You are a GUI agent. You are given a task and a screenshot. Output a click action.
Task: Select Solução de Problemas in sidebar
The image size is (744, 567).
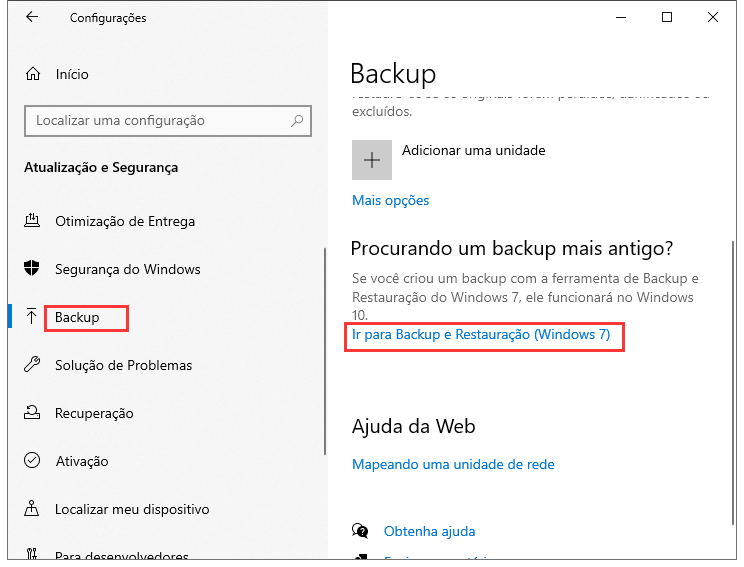[x=123, y=365]
